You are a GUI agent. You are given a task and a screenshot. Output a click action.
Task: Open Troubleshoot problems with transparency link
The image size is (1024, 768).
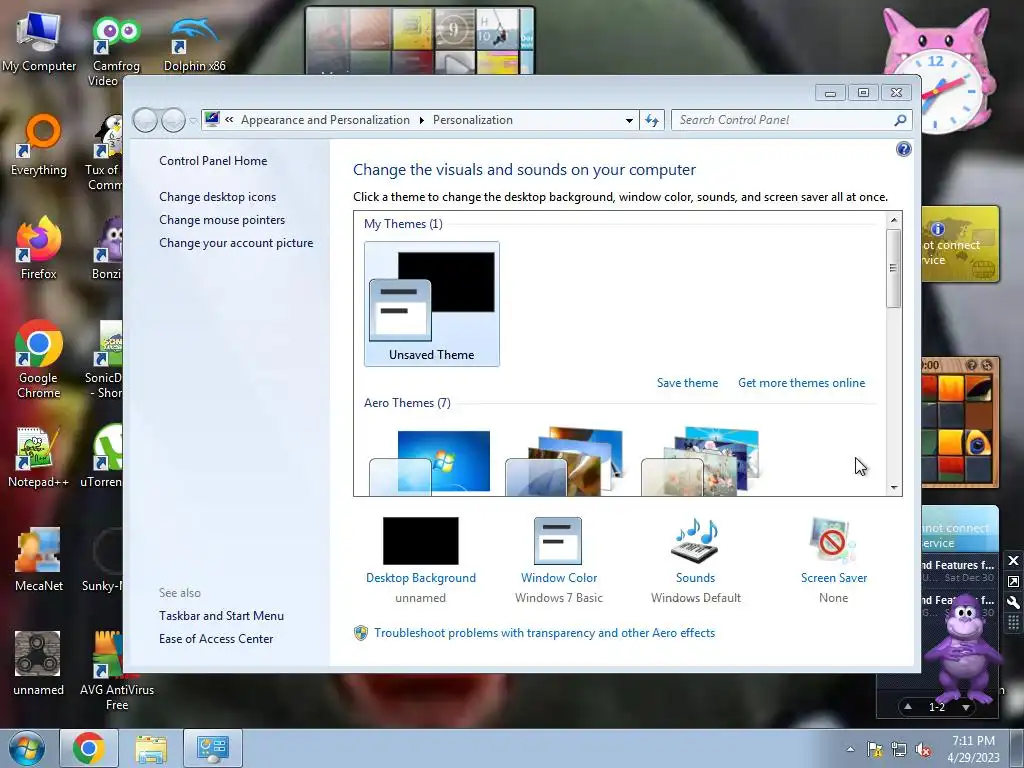pyautogui.click(x=544, y=633)
